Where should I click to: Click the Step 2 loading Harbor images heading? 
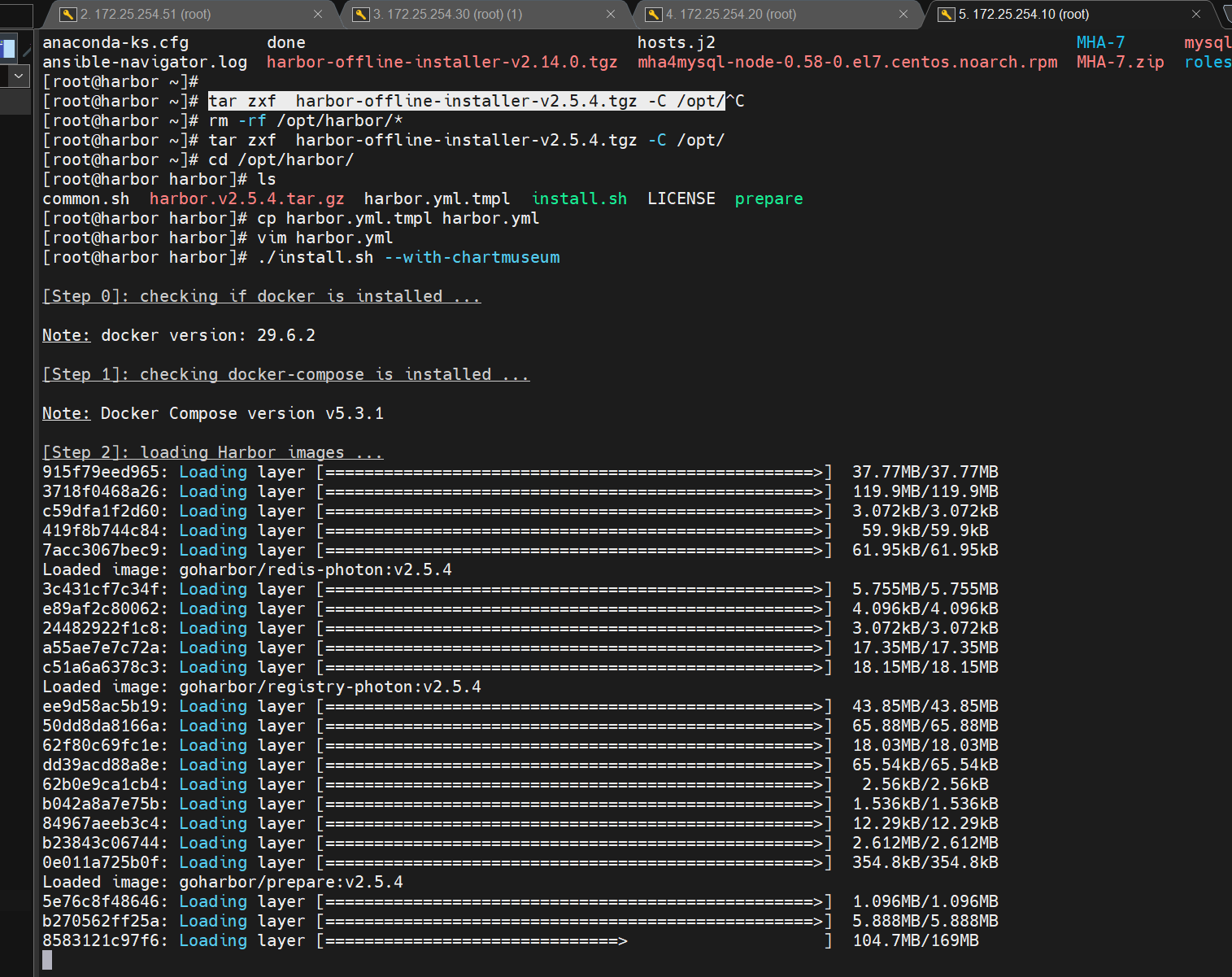pyautogui.click(x=213, y=452)
